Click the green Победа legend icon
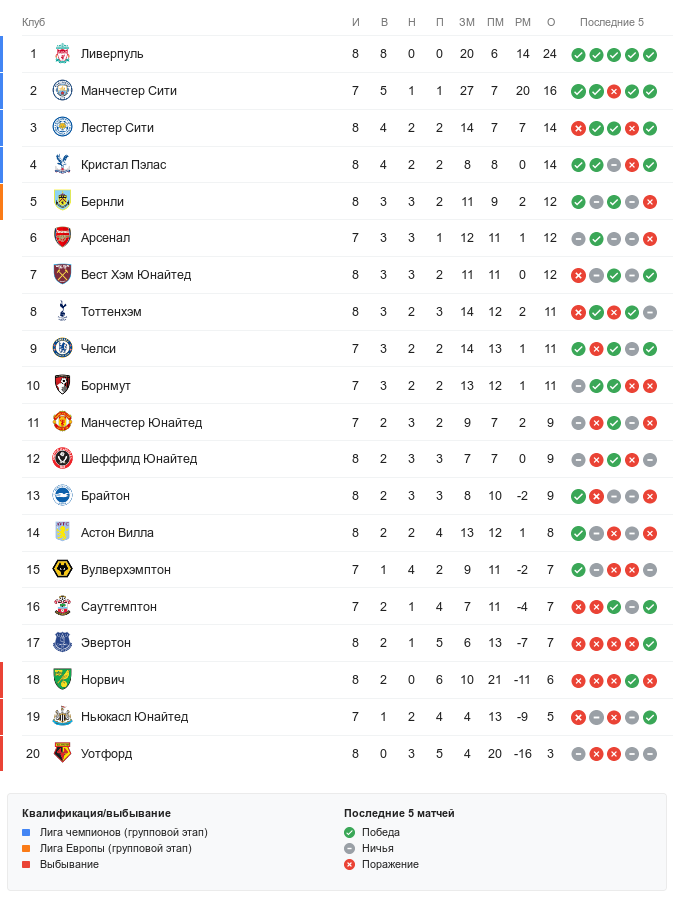 pos(349,832)
